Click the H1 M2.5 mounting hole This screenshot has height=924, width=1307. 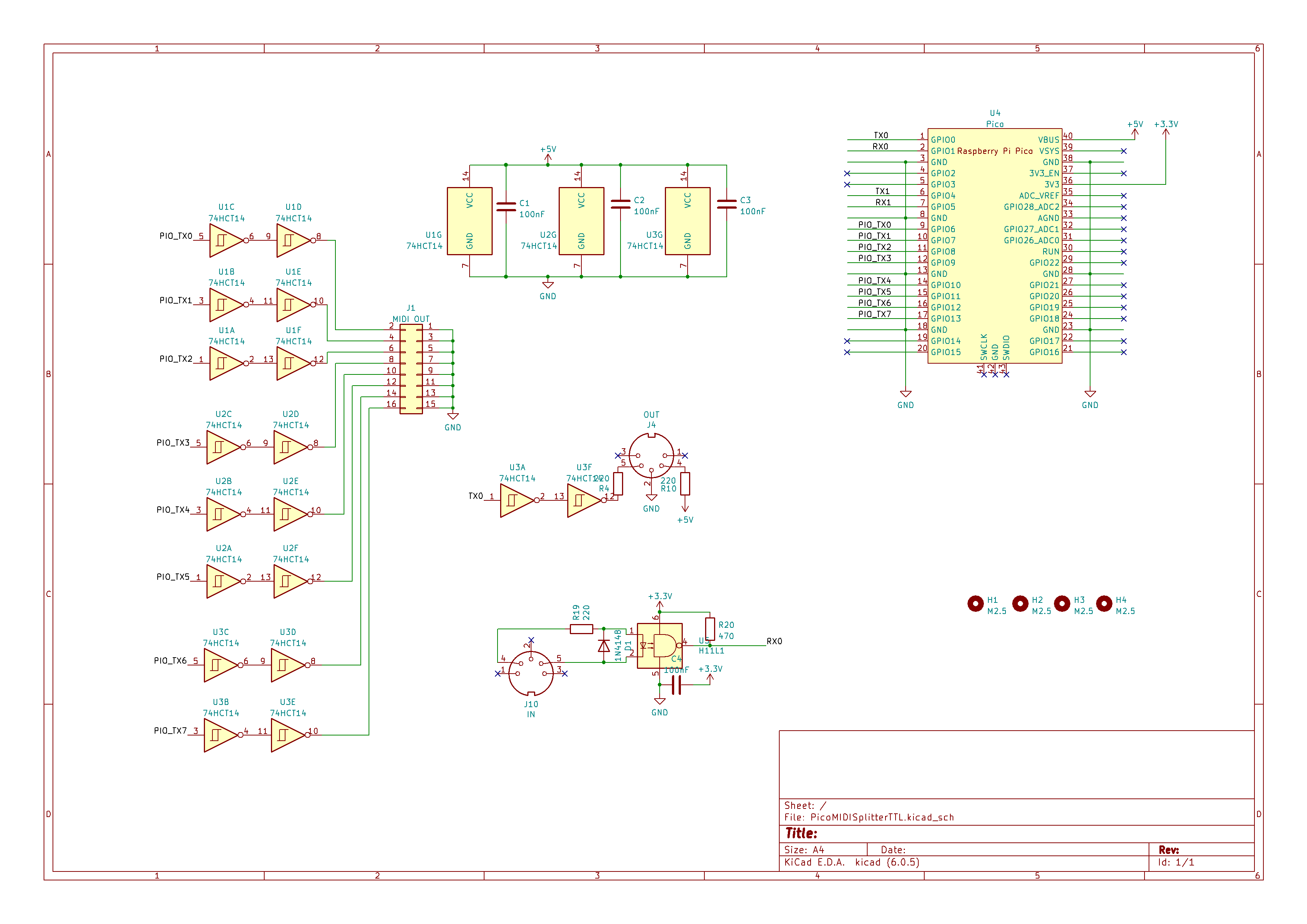point(976,603)
